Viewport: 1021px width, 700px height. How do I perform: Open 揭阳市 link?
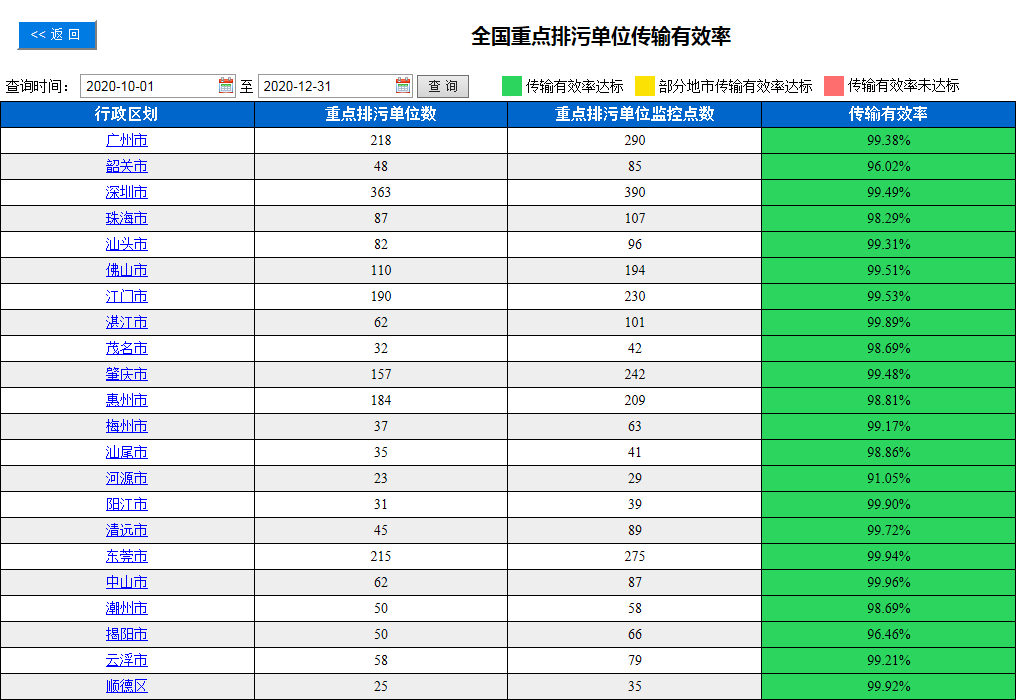tap(127, 635)
